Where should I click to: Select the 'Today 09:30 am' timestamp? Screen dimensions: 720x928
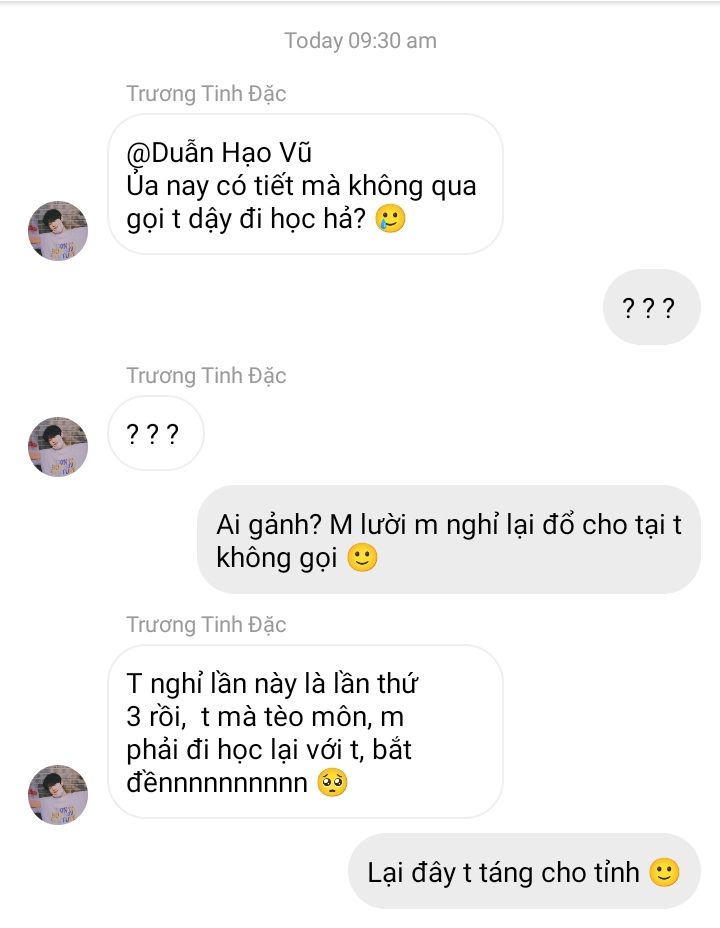point(360,41)
